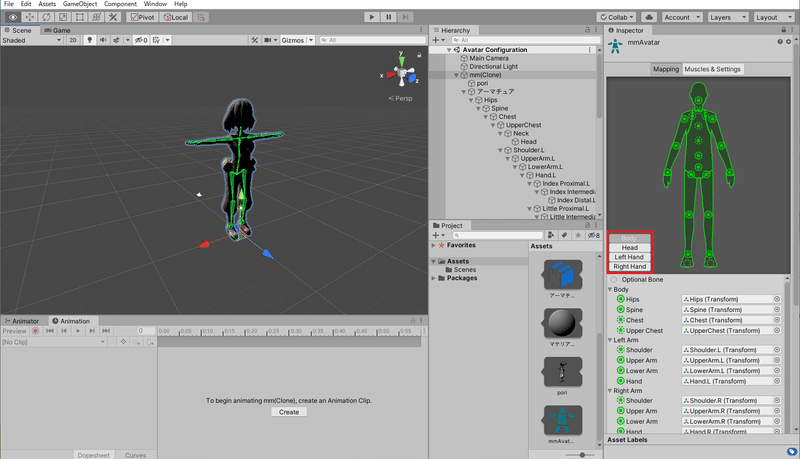
Task: Open mmAvatar help icon in Inspector
Action: 780,42
